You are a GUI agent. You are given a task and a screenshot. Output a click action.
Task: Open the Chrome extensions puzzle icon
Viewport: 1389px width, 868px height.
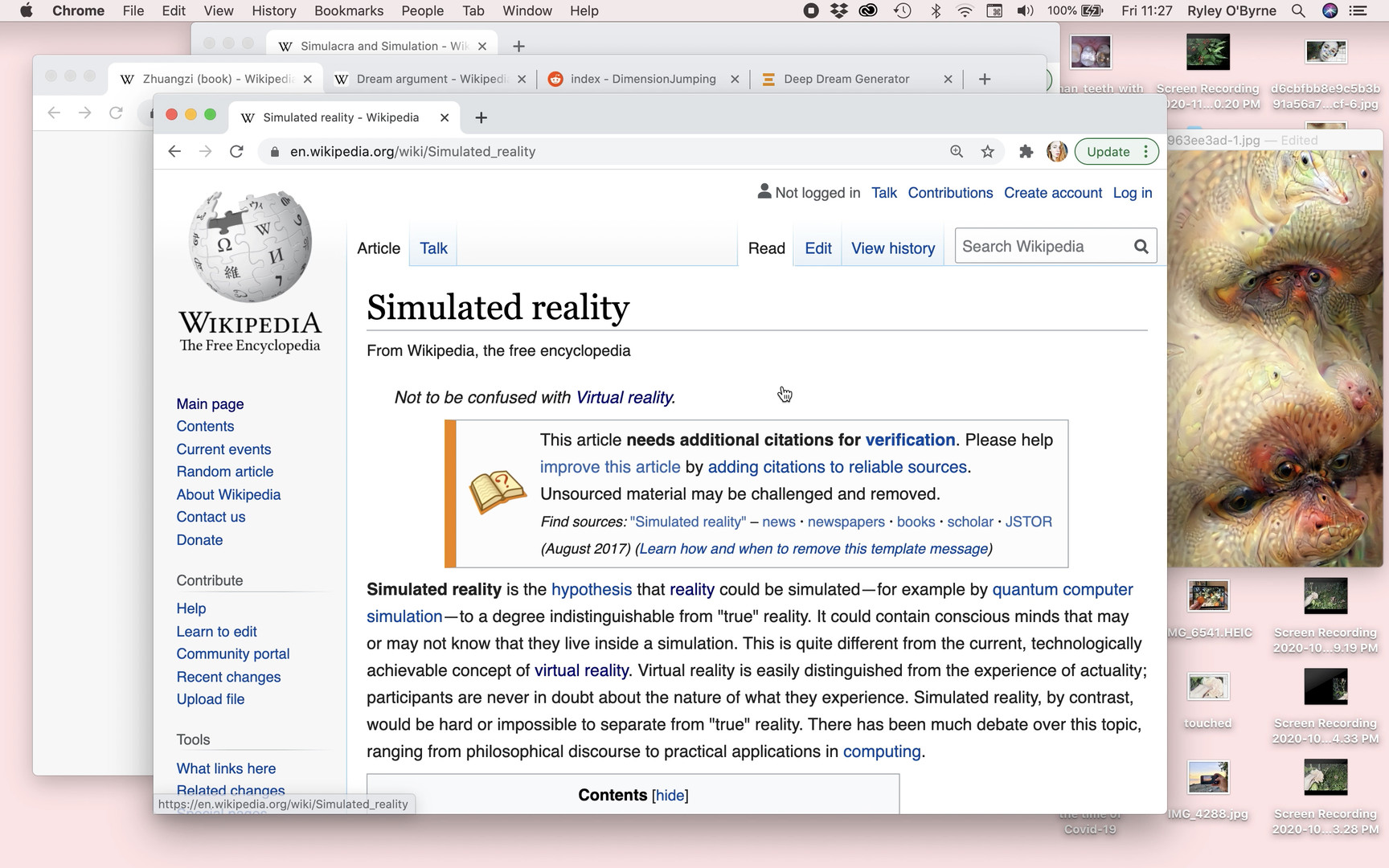pyautogui.click(x=1026, y=152)
